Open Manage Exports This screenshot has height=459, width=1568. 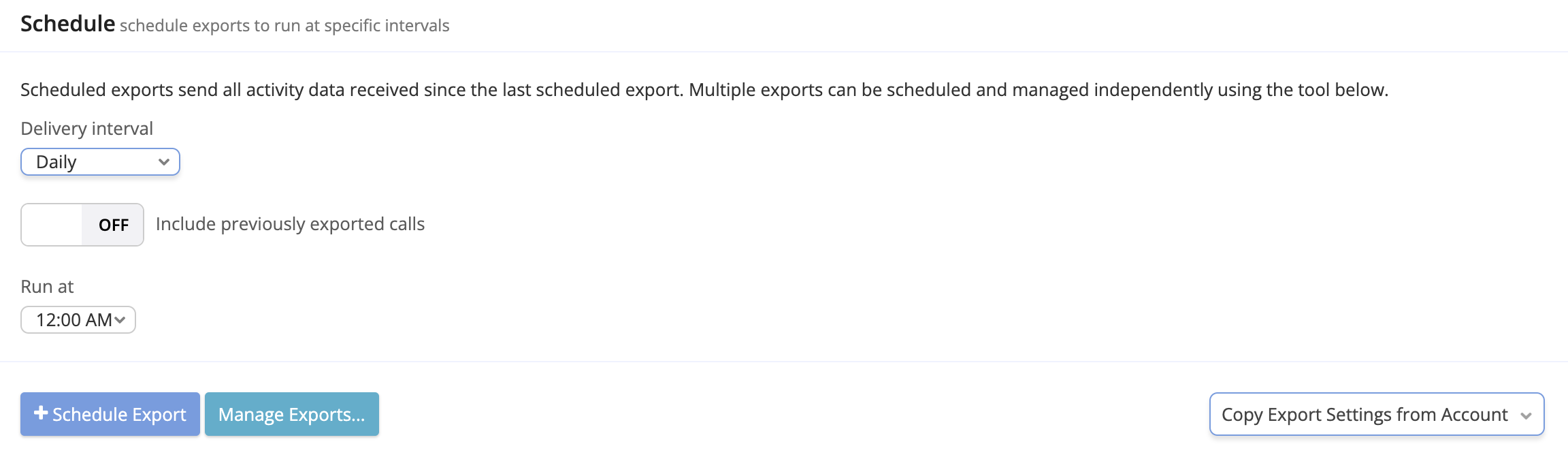point(291,414)
